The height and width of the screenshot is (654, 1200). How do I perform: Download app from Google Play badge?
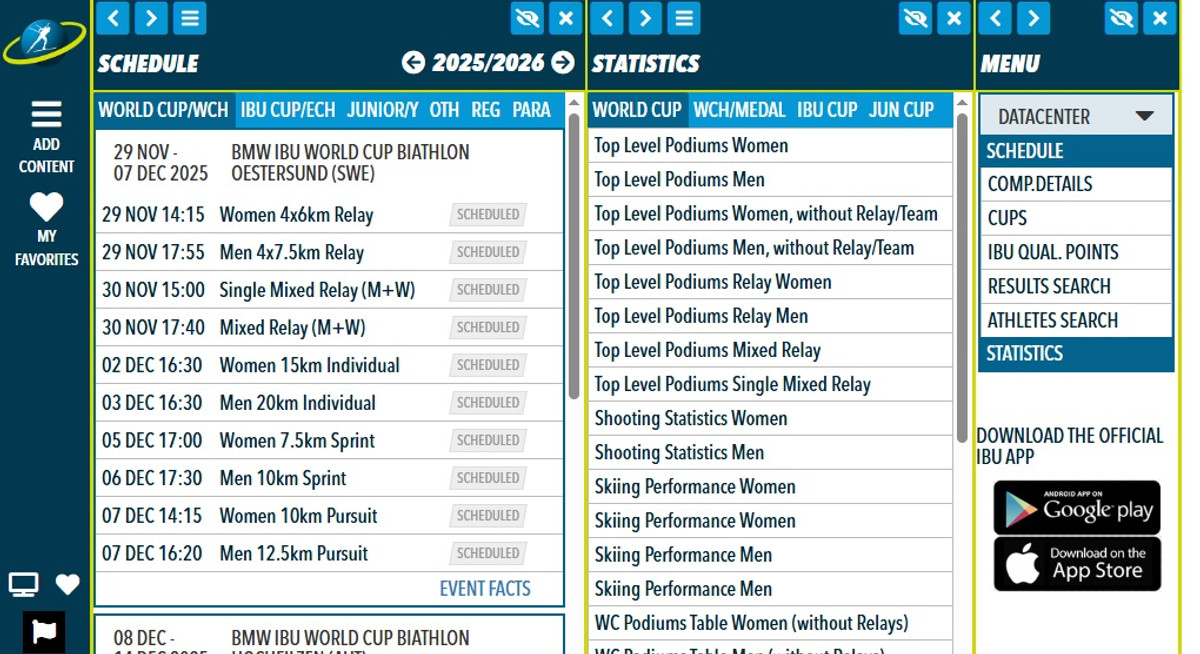[1076, 508]
